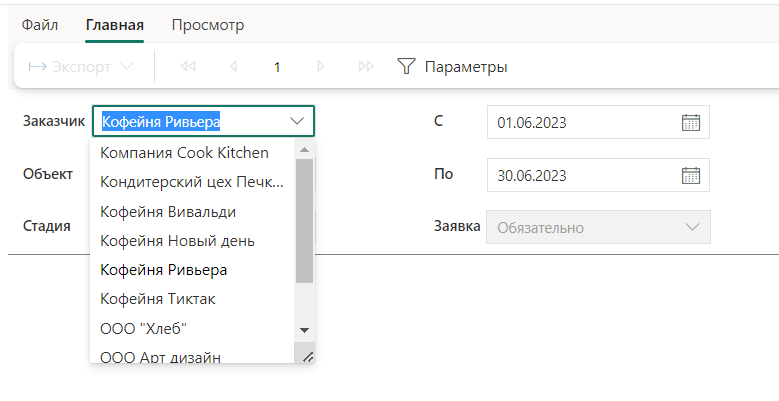The image size is (779, 401).
Task: Click the scrollbar down arrow in the list
Action: [x=305, y=330]
